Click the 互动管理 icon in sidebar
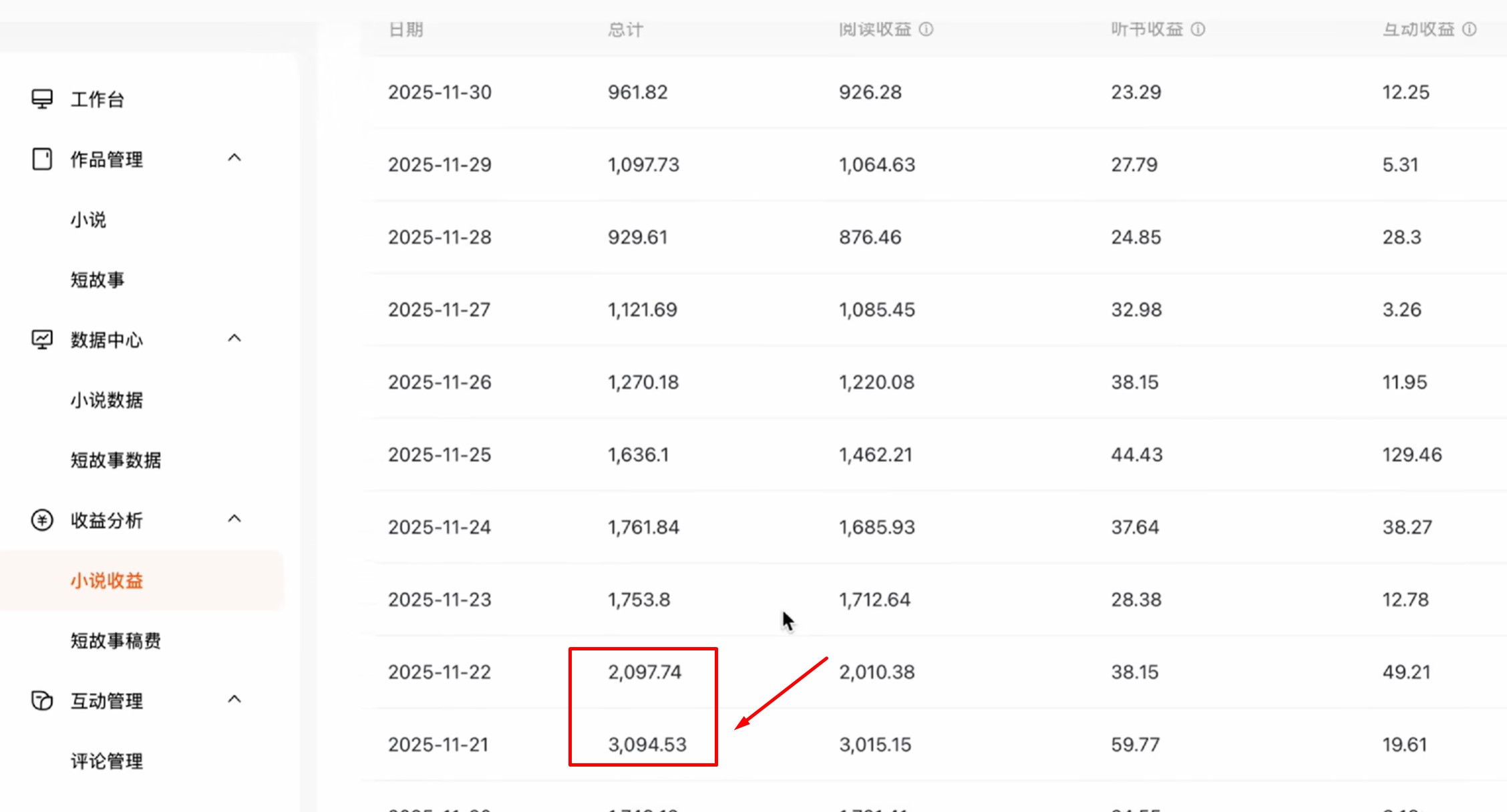The height and width of the screenshot is (812, 1507). coord(42,700)
